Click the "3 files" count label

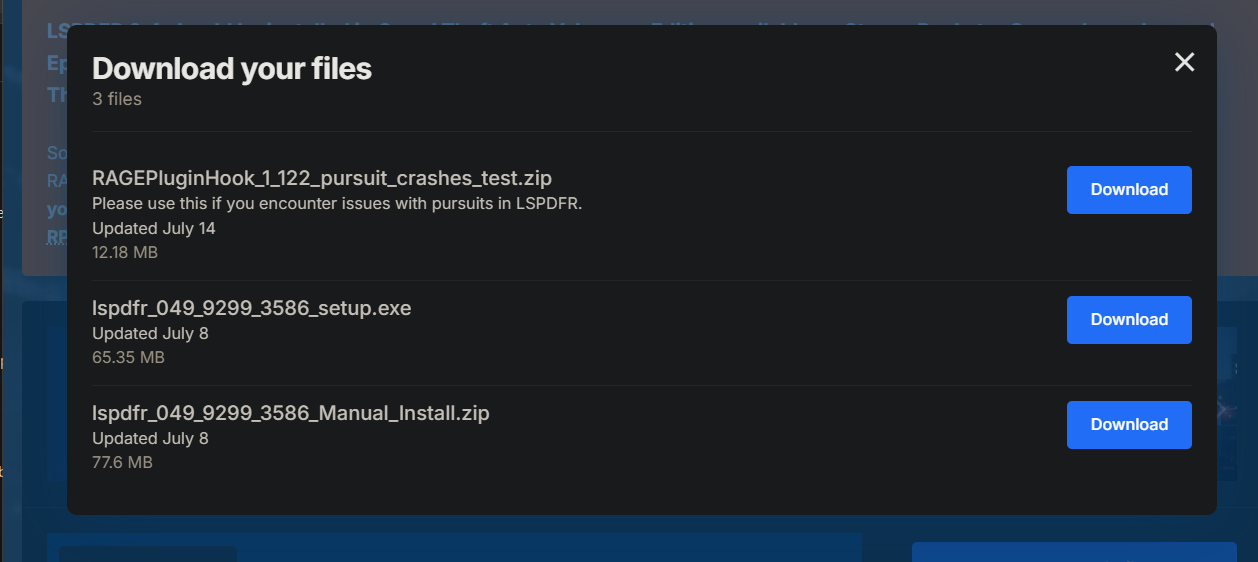(117, 99)
